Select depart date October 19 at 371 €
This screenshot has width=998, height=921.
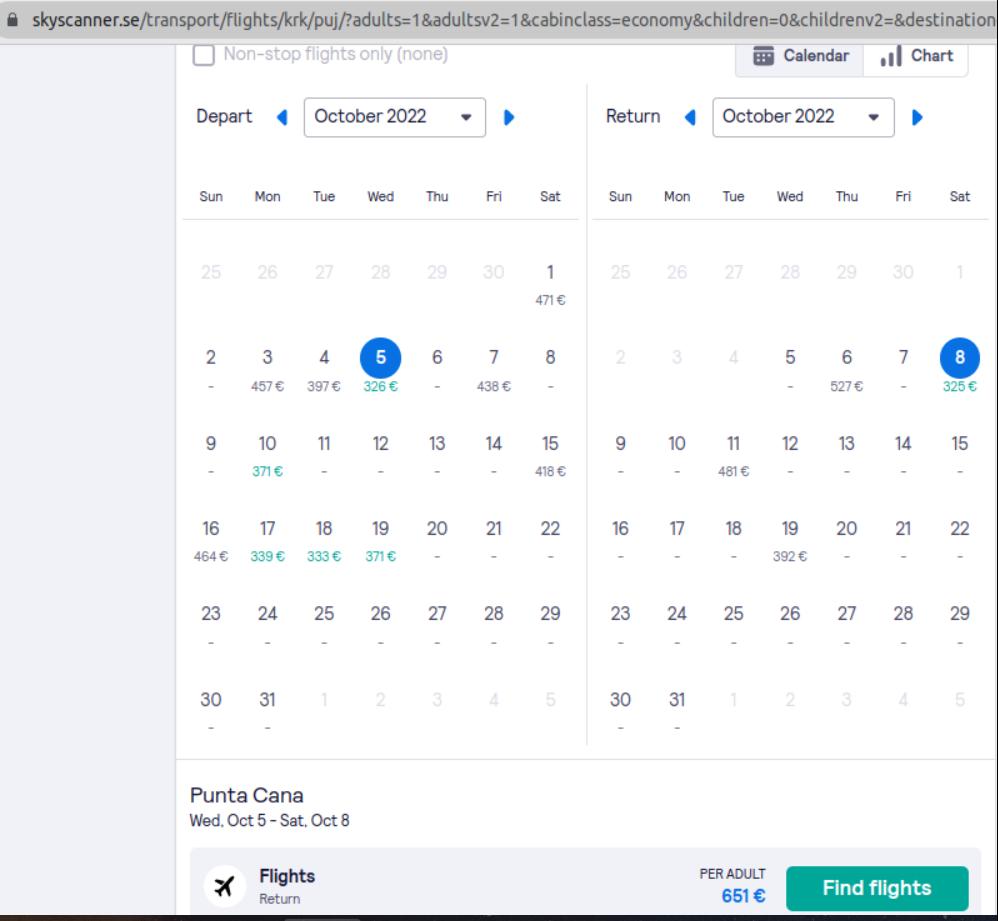pyautogui.click(x=381, y=540)
